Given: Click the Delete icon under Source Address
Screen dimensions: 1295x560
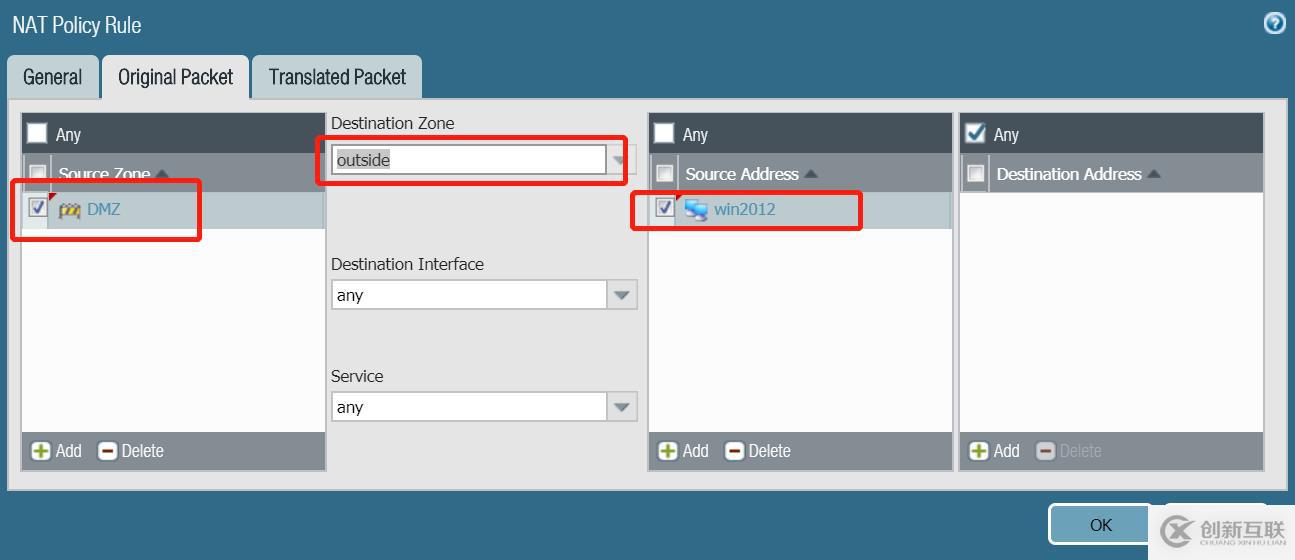Looking at the screenshot, I should click(x=735, y=451).
